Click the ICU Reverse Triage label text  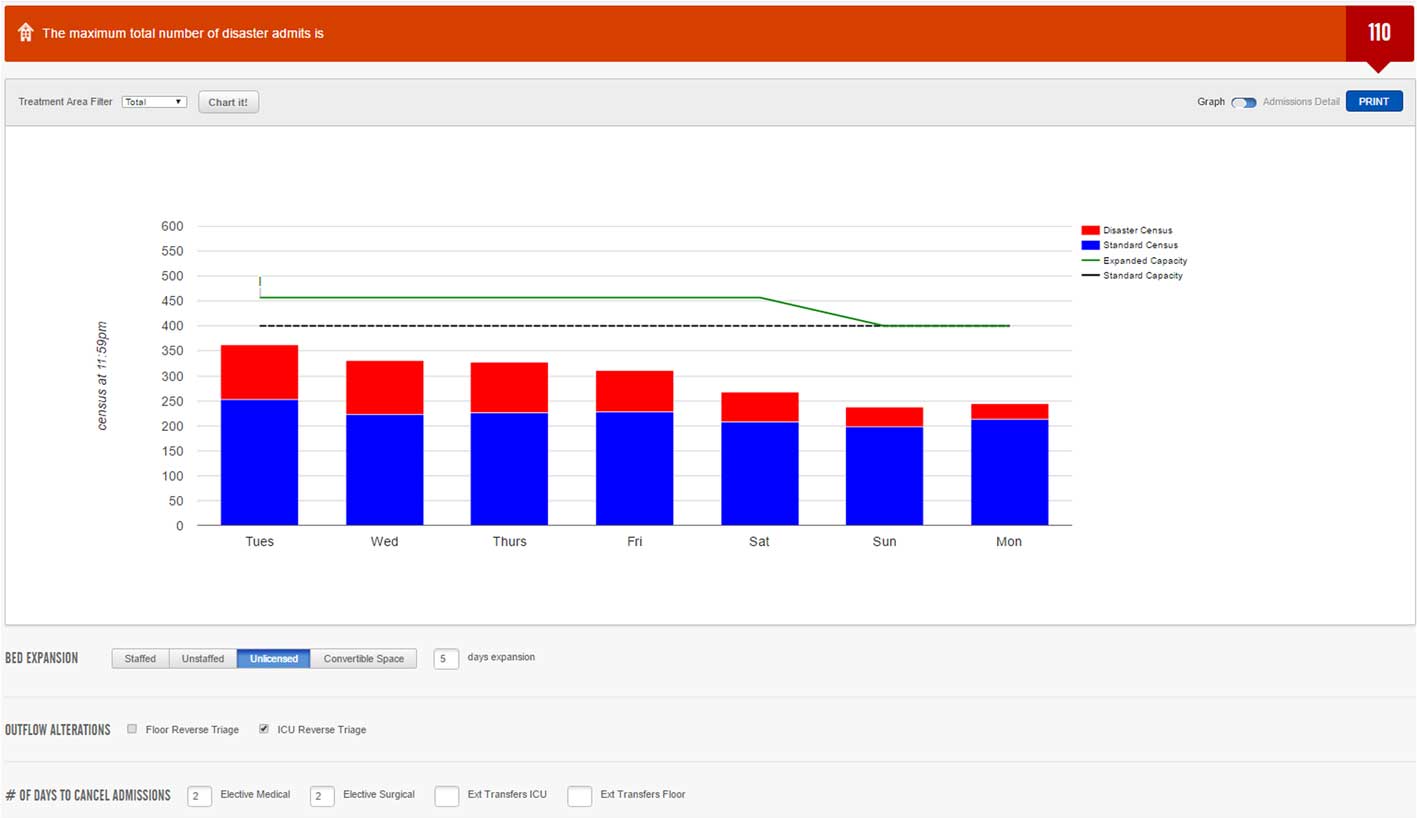(x=322, y=730)
